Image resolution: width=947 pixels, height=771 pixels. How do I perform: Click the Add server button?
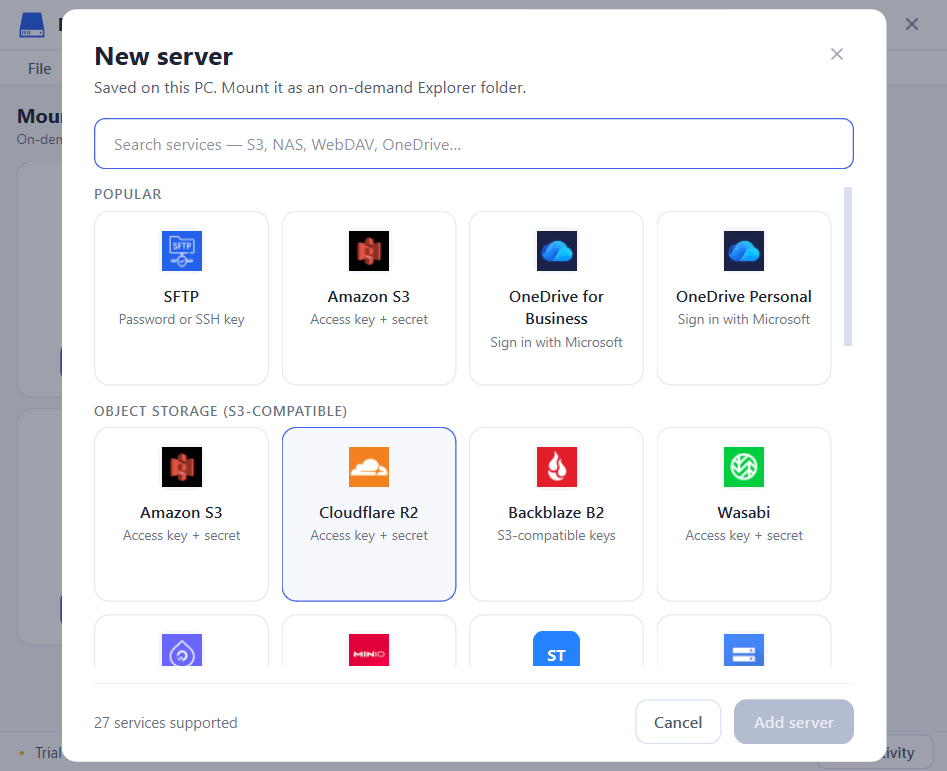(794, 722)
